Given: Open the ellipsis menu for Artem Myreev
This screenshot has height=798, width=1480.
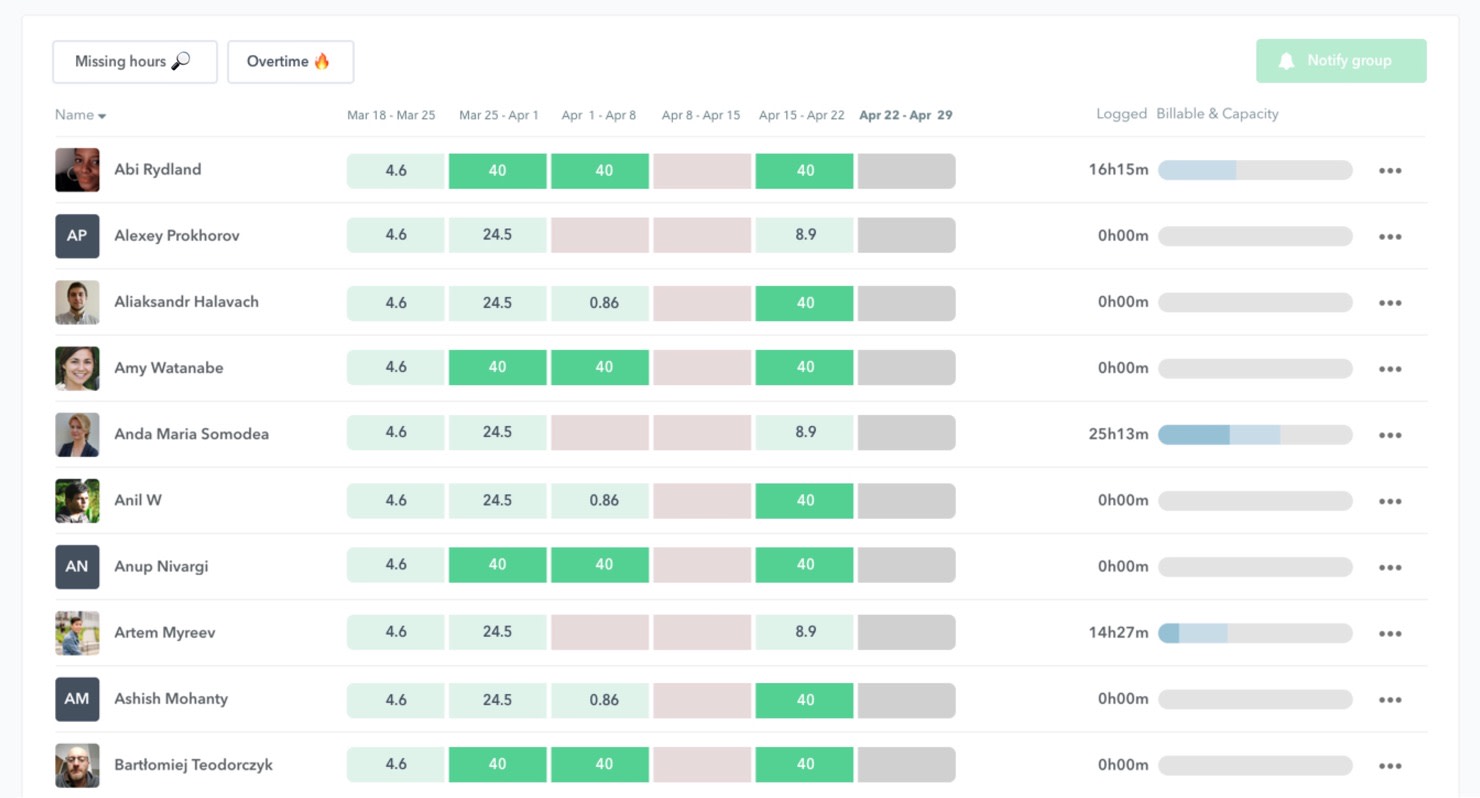Looking at the screenshot, I should point(1390,632).
